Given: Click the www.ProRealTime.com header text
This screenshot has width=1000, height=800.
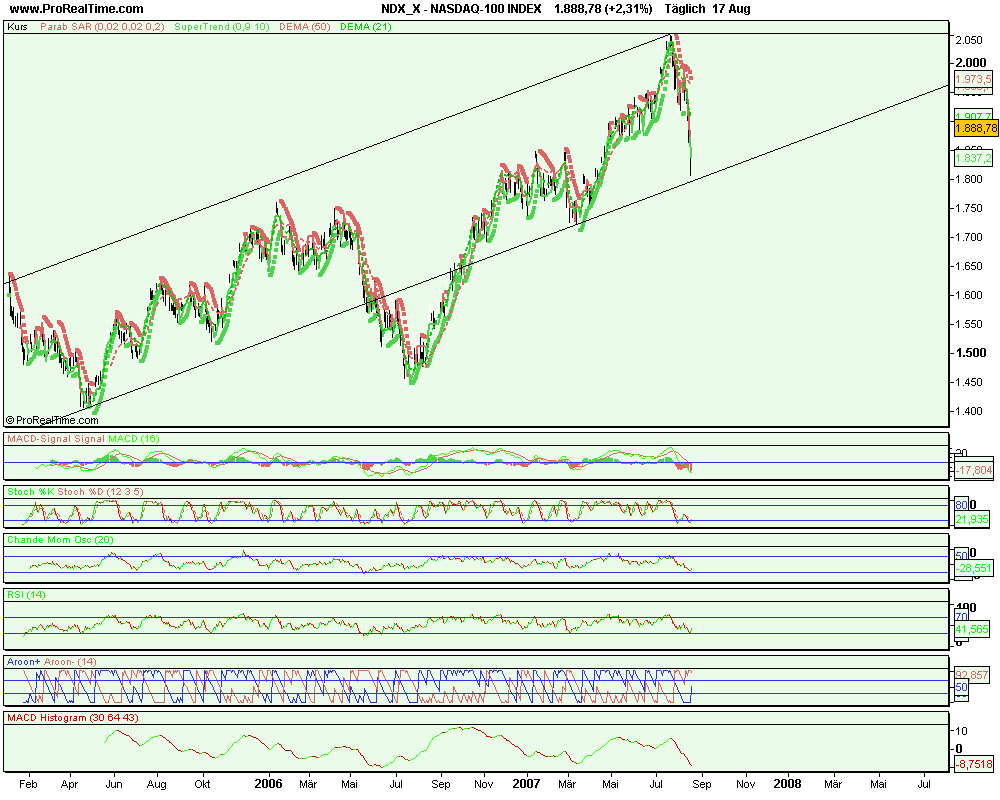Looking at the screenshot, I should tap(77, 9).
